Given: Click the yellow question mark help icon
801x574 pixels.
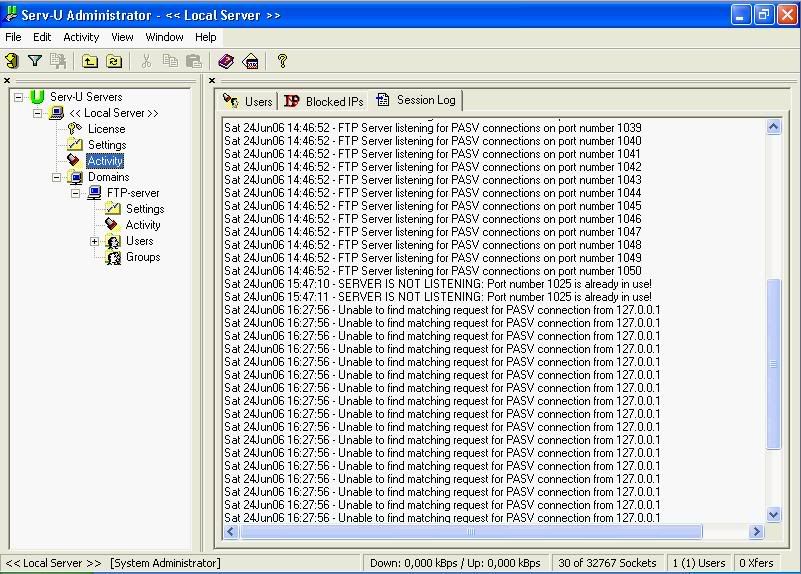Looking at the screenshot, I should [282, 61].
